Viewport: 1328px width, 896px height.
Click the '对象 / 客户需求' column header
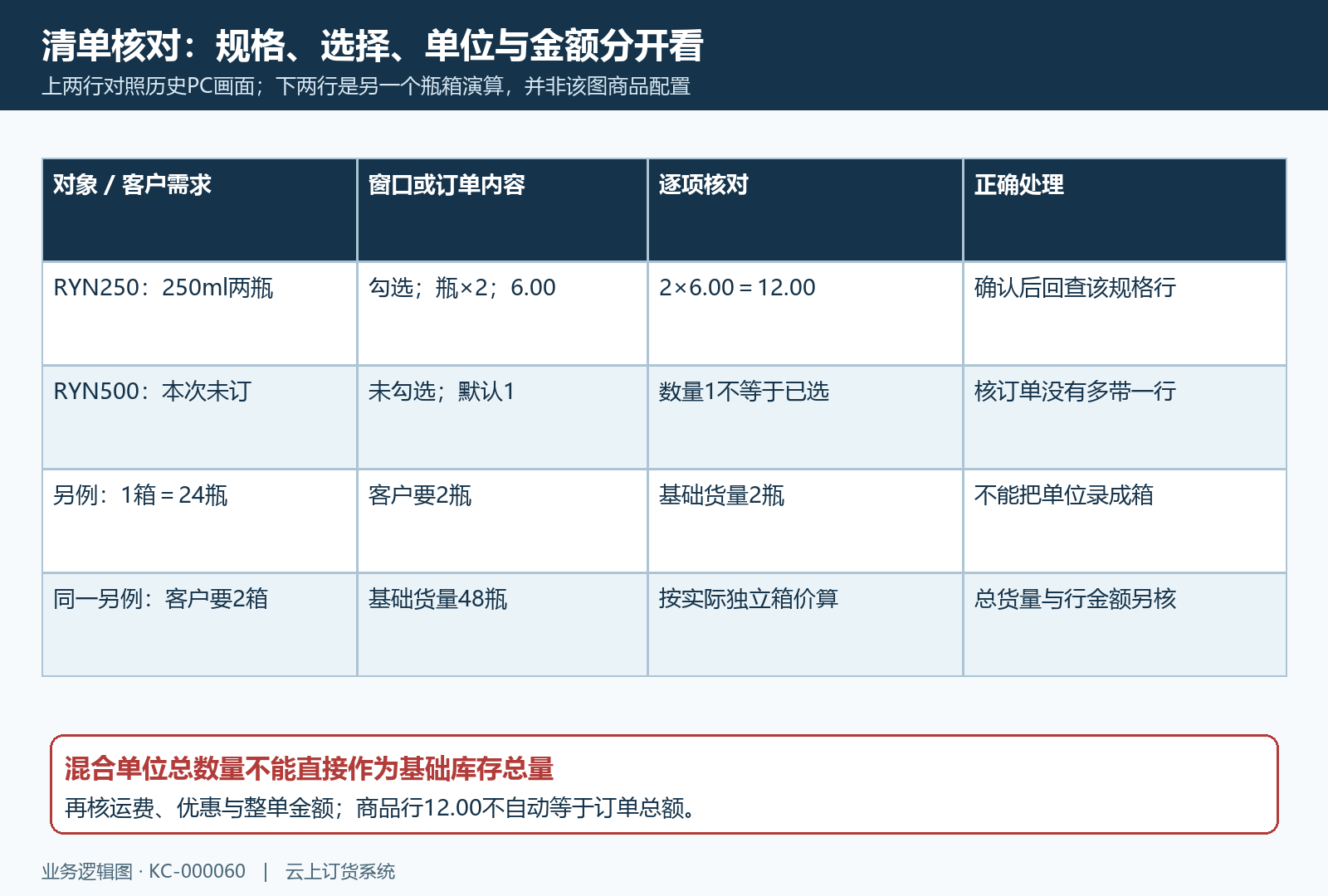tap(199, 210)
